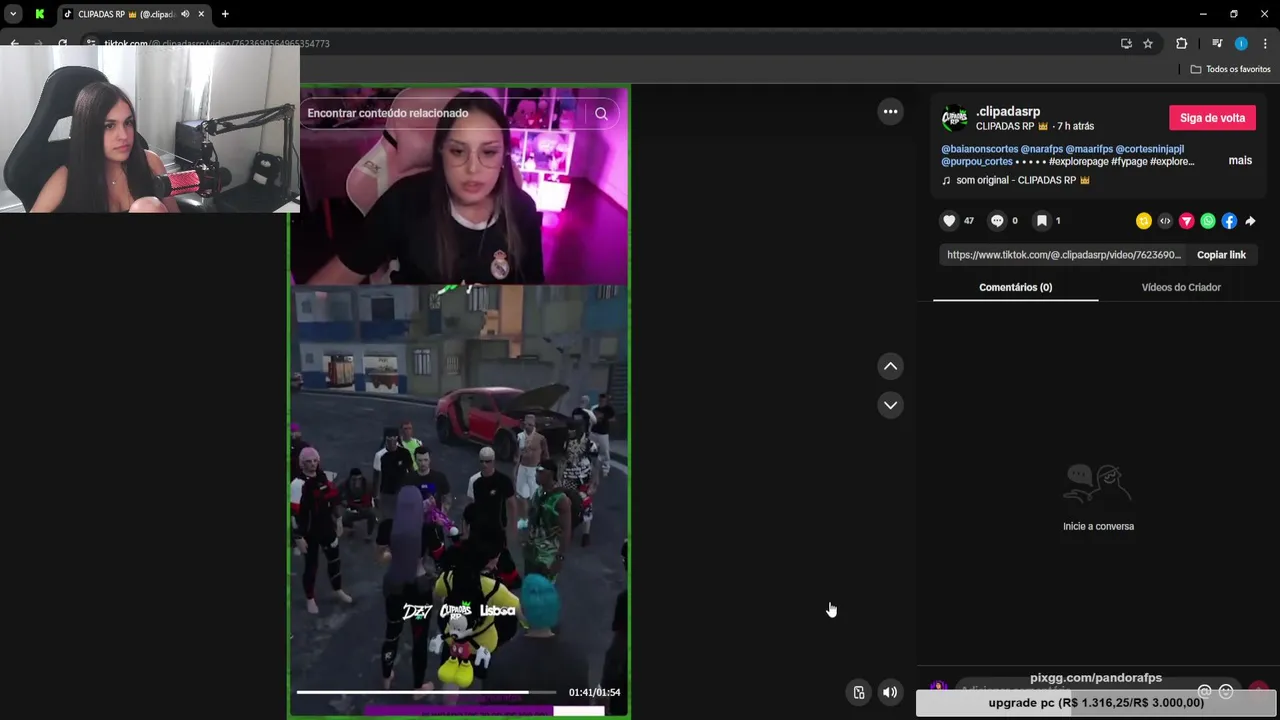Image resolution: width=1280 pixels, height=720 pixels.
Task: Close the CLIPADAS RP tab
Action: [x=201, y=14]
